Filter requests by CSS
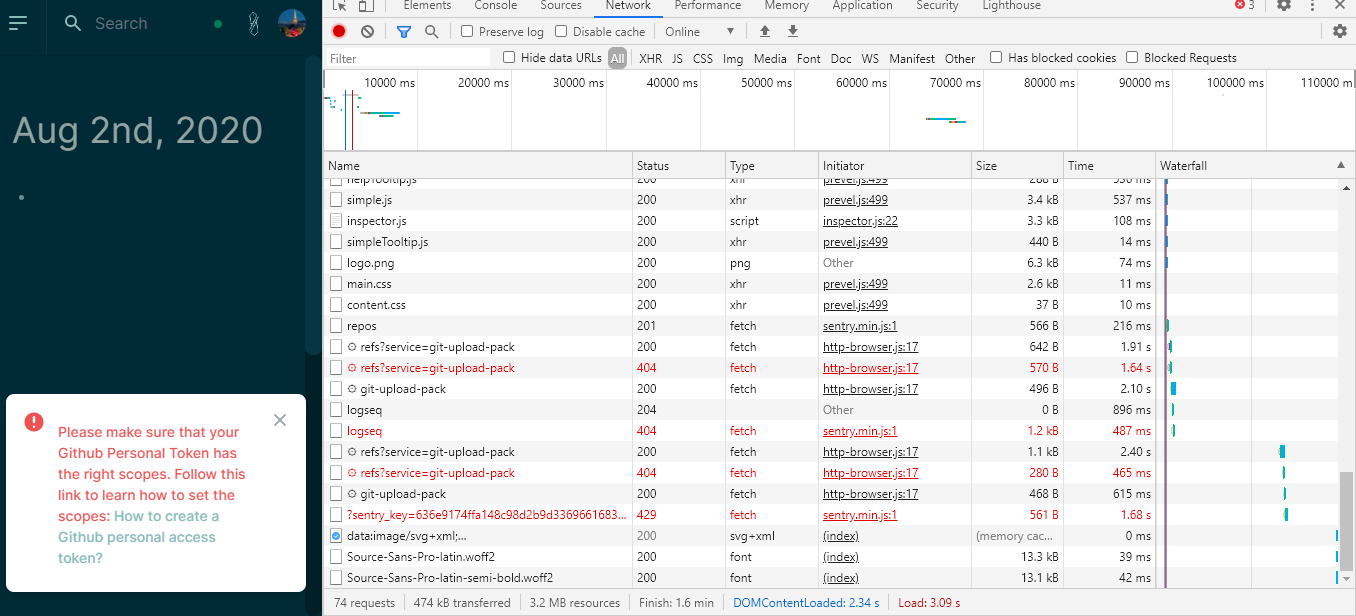 (x=703, y=58)
